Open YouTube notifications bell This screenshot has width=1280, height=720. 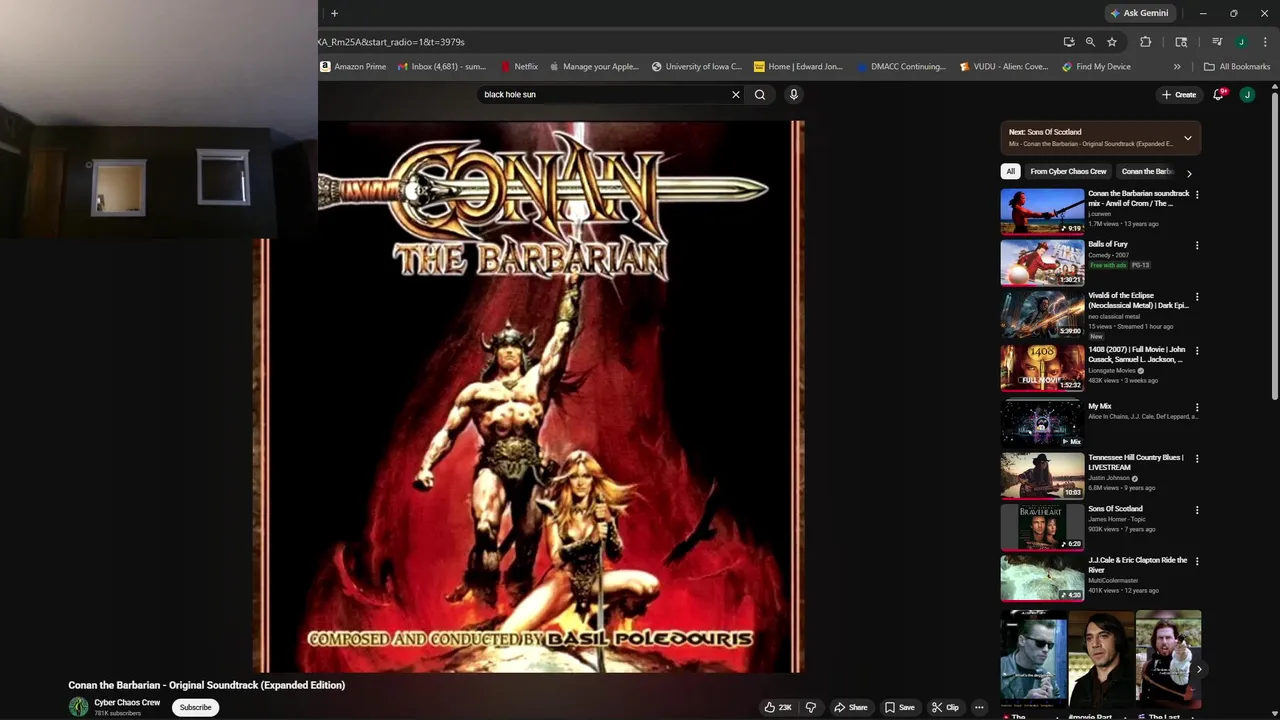1219,94
